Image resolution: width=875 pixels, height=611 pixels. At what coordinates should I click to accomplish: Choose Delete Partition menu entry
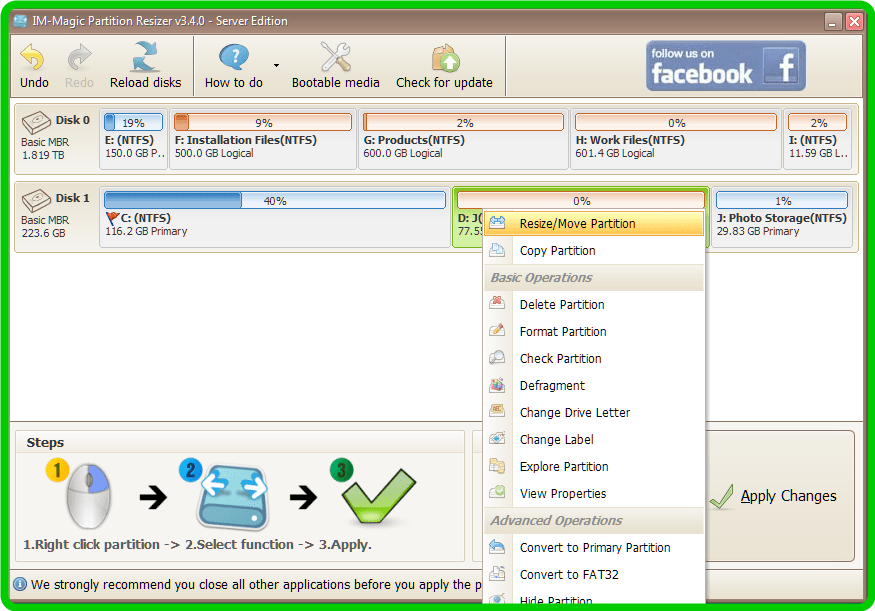tap(594, 305)
